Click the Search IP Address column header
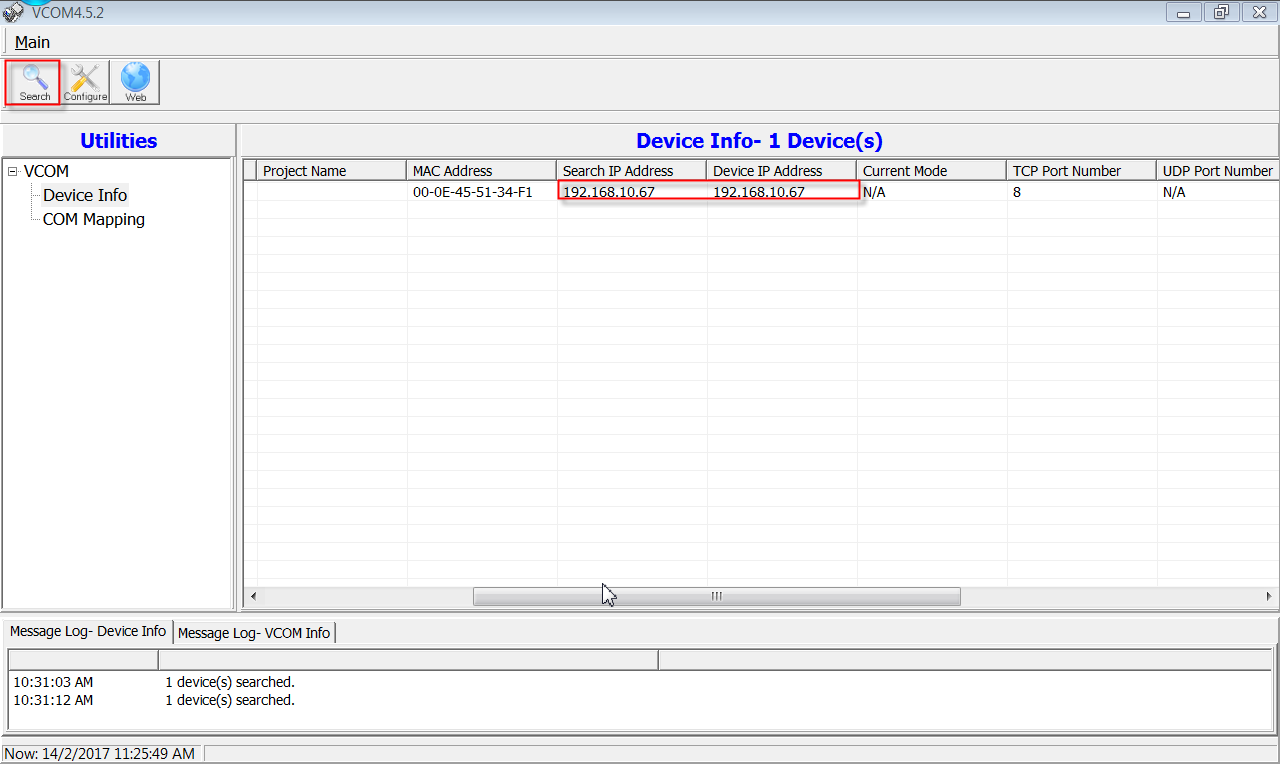 coord(630,171)
